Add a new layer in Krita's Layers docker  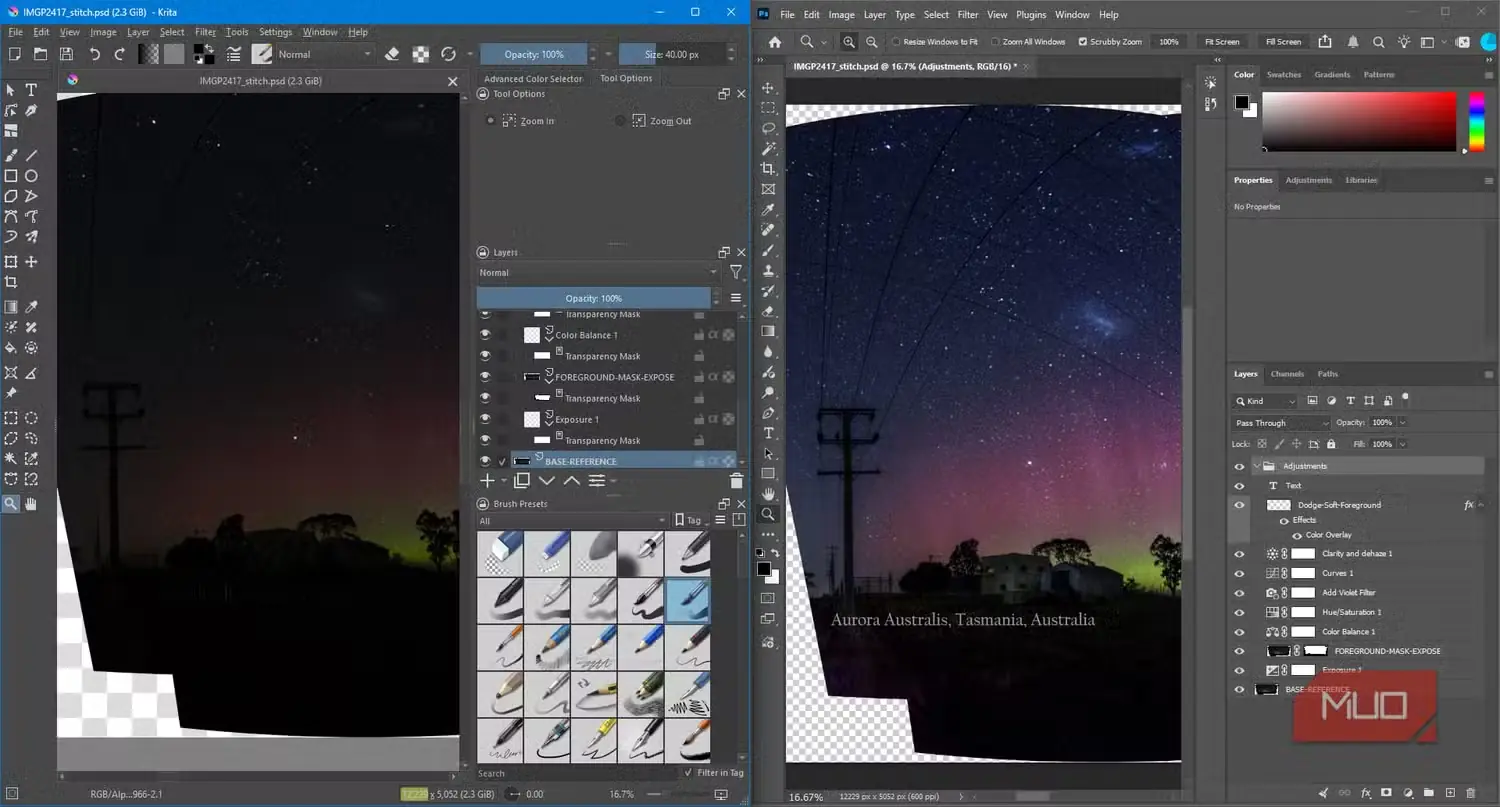point(488,481)
